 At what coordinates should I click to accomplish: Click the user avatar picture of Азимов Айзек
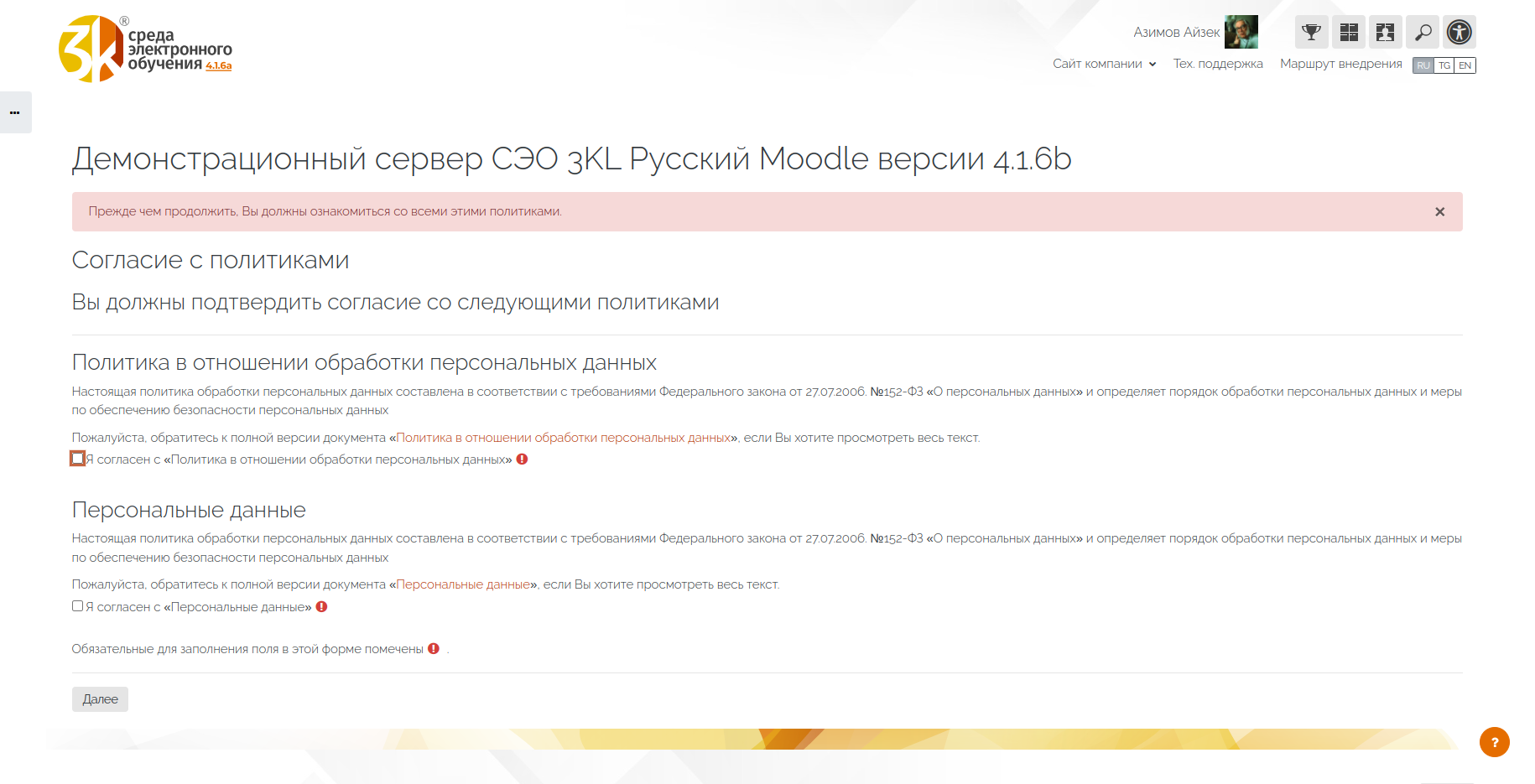tap(1241, 33)
